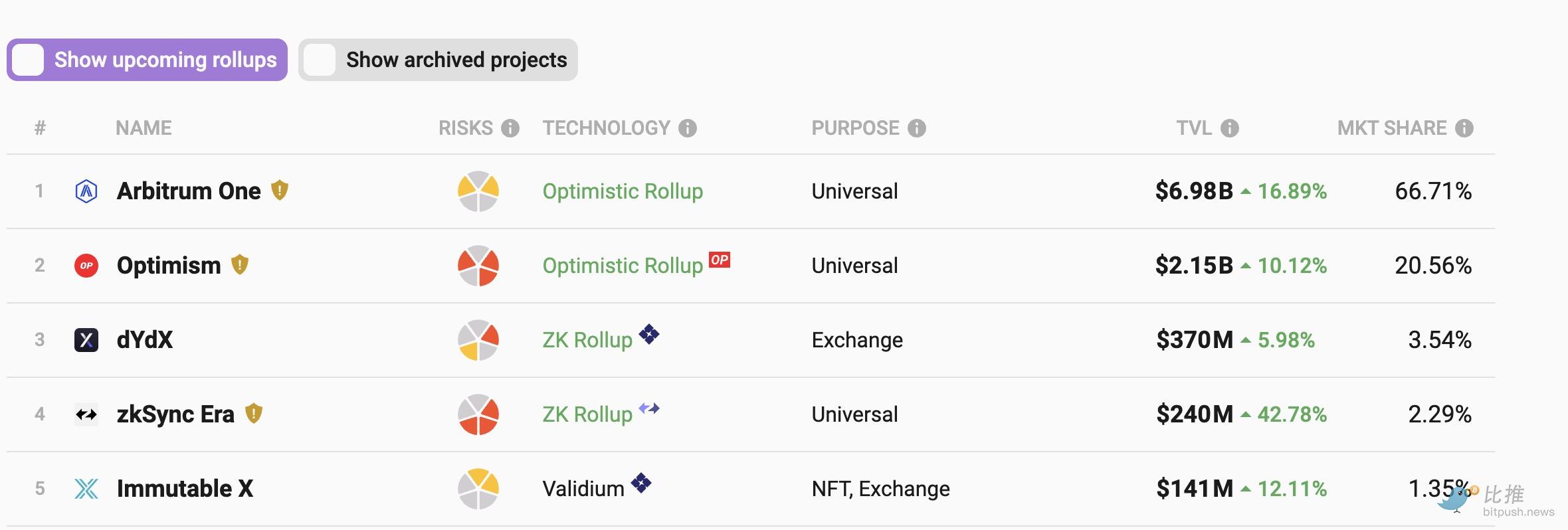
Task: Click the Arbitrum One warning shield icon
Action: coord(280,191)
